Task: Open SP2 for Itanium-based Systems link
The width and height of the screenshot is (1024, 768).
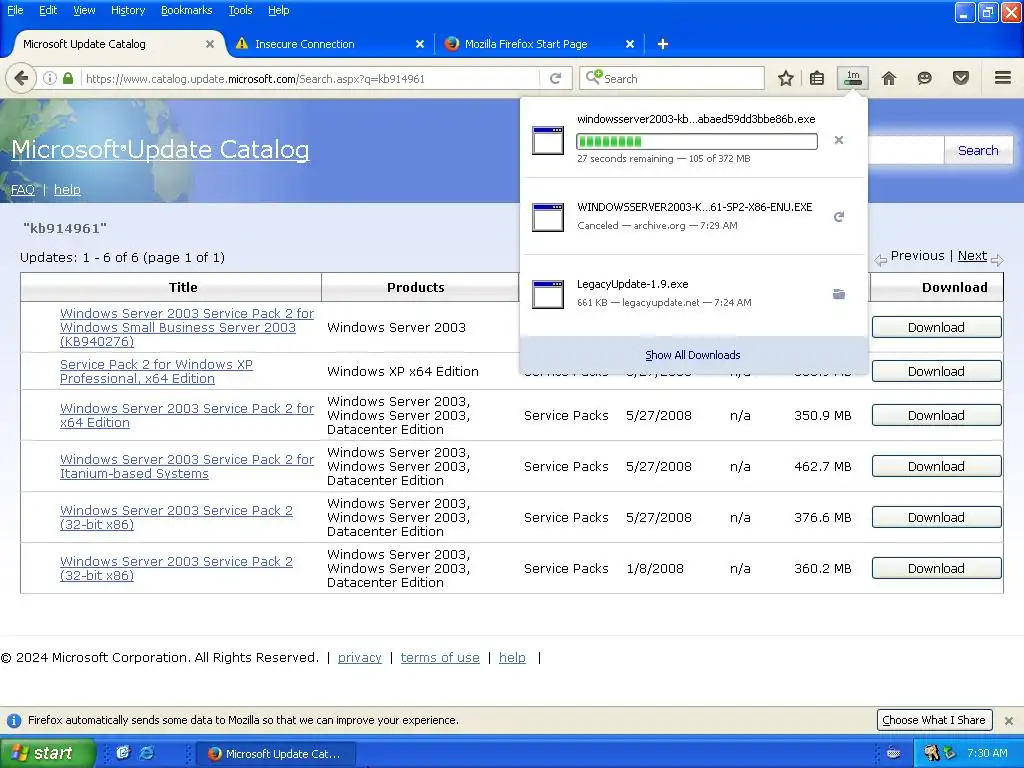Action: [187, 466]
